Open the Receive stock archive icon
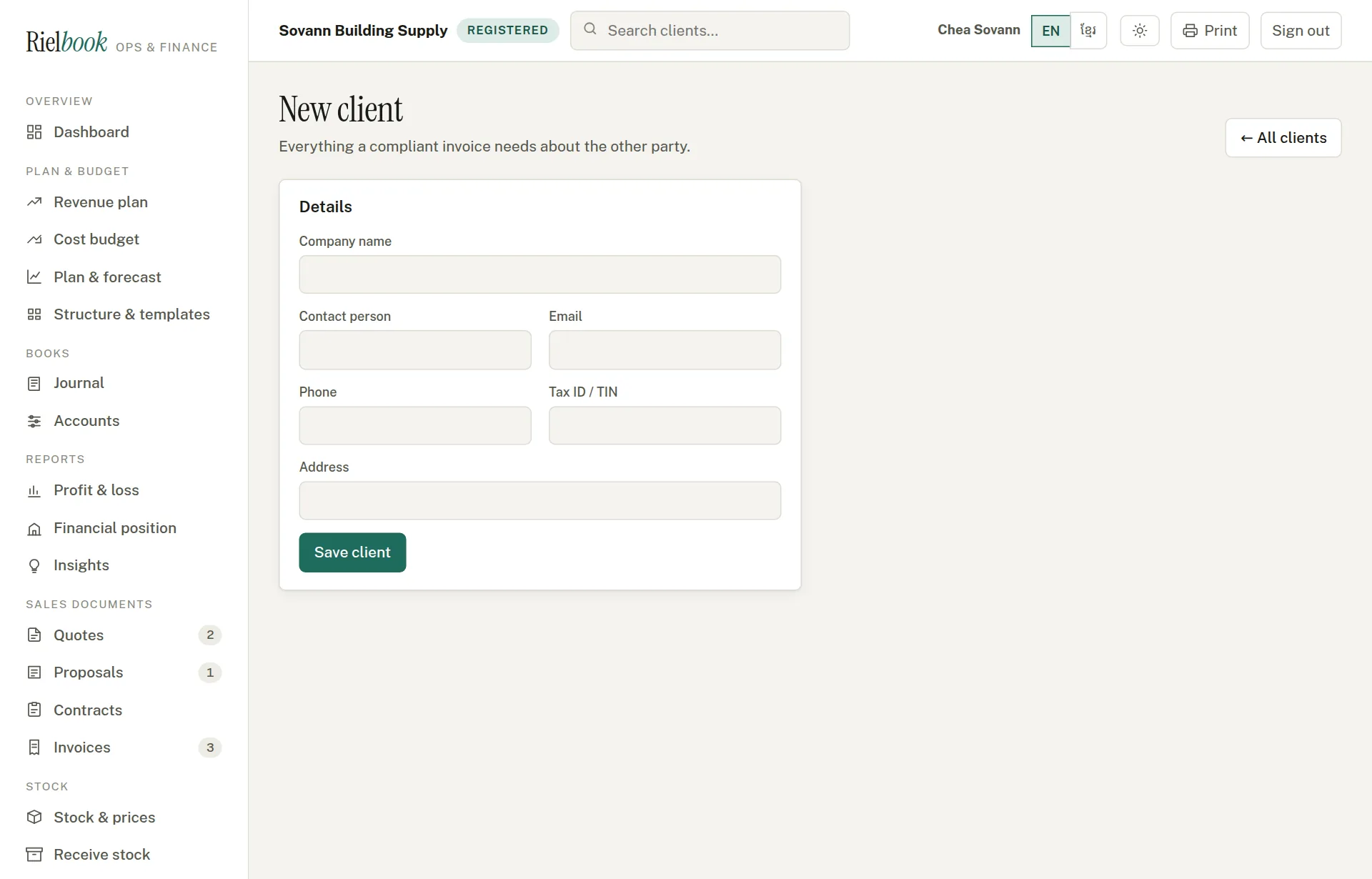 (x=34, y=855)
